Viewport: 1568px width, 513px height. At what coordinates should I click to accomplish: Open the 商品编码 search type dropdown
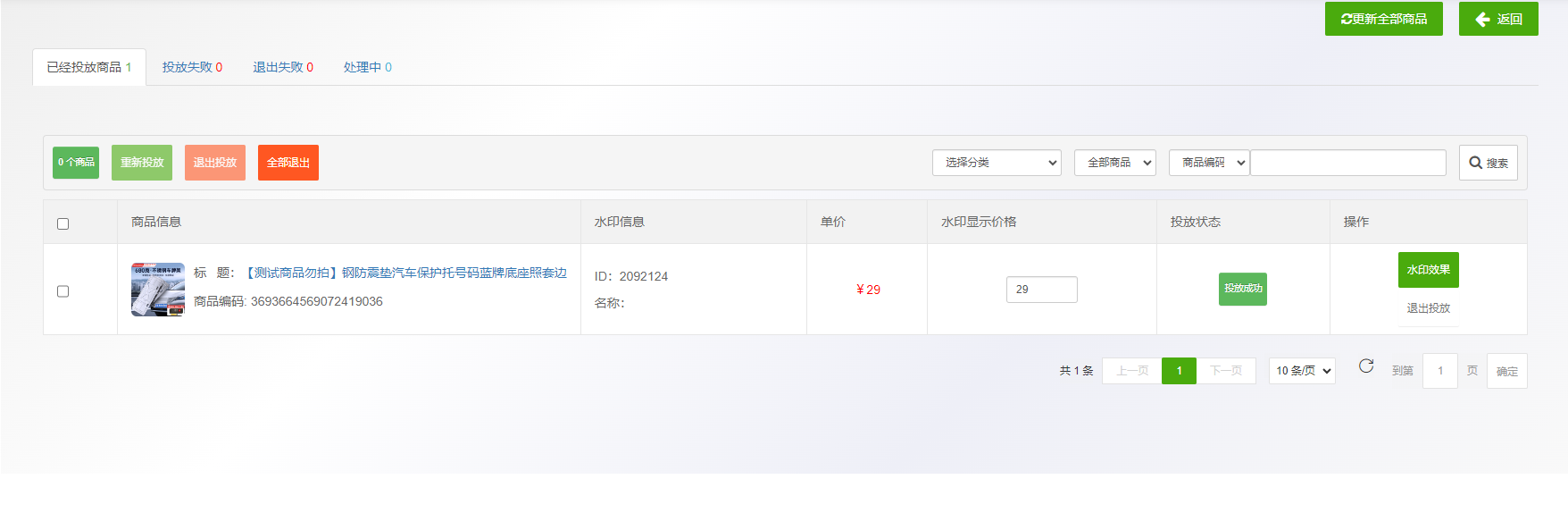[x=1208, y=163]
